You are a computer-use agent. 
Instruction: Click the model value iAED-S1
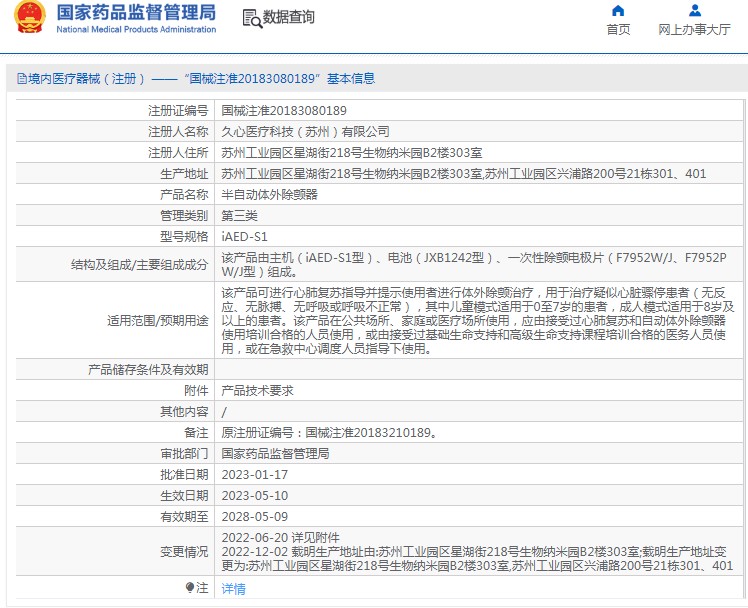pos(244,237)
